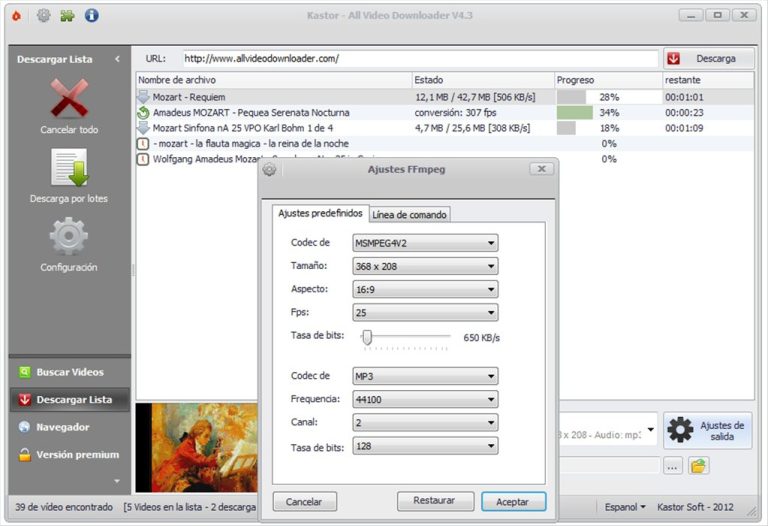Select Descargar Lista in sidebar menu
Image resolution: width=768 pixels, height=526 pixels.
(x=70, y=400)
